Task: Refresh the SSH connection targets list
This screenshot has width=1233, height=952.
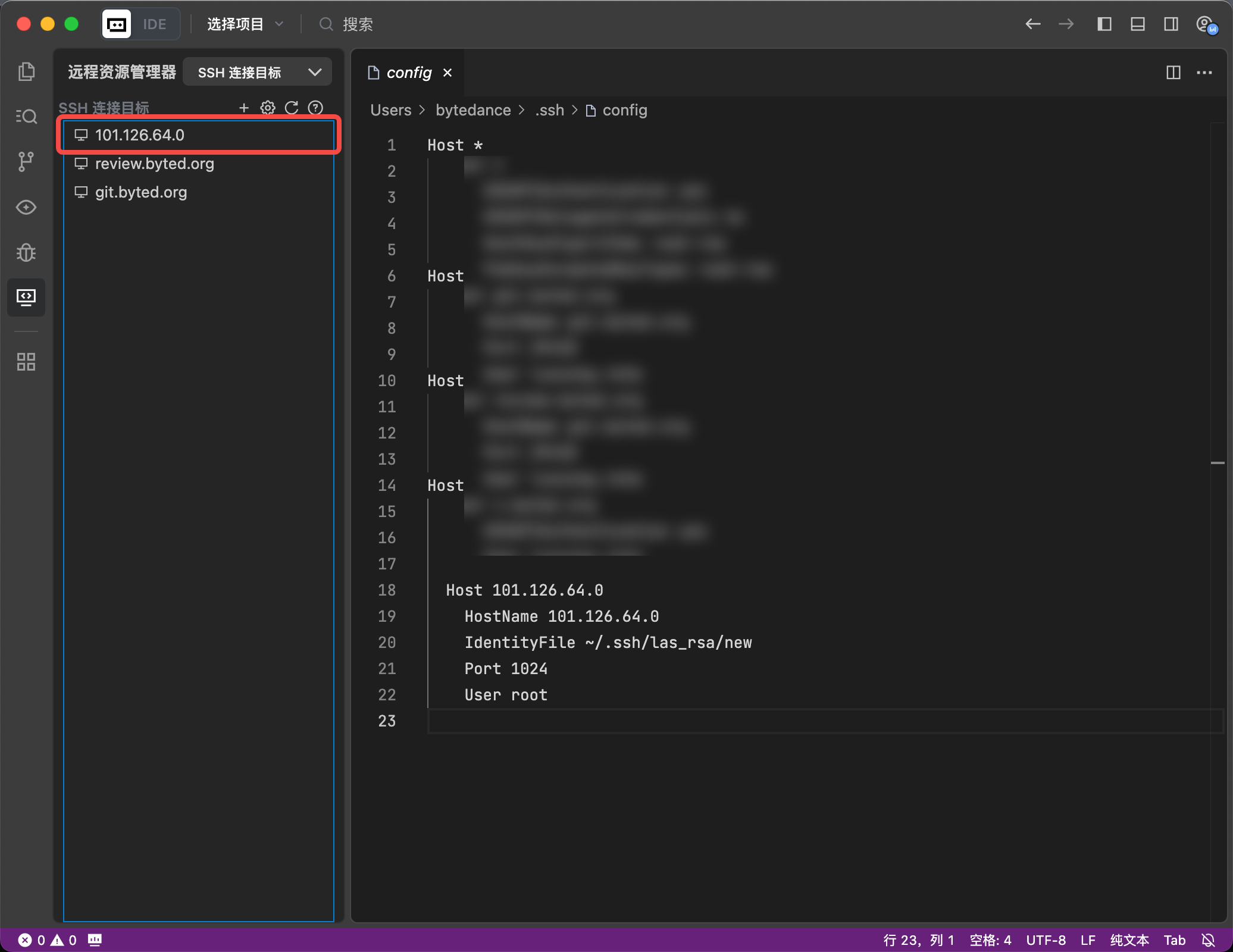Action: [x=292, y=108]
